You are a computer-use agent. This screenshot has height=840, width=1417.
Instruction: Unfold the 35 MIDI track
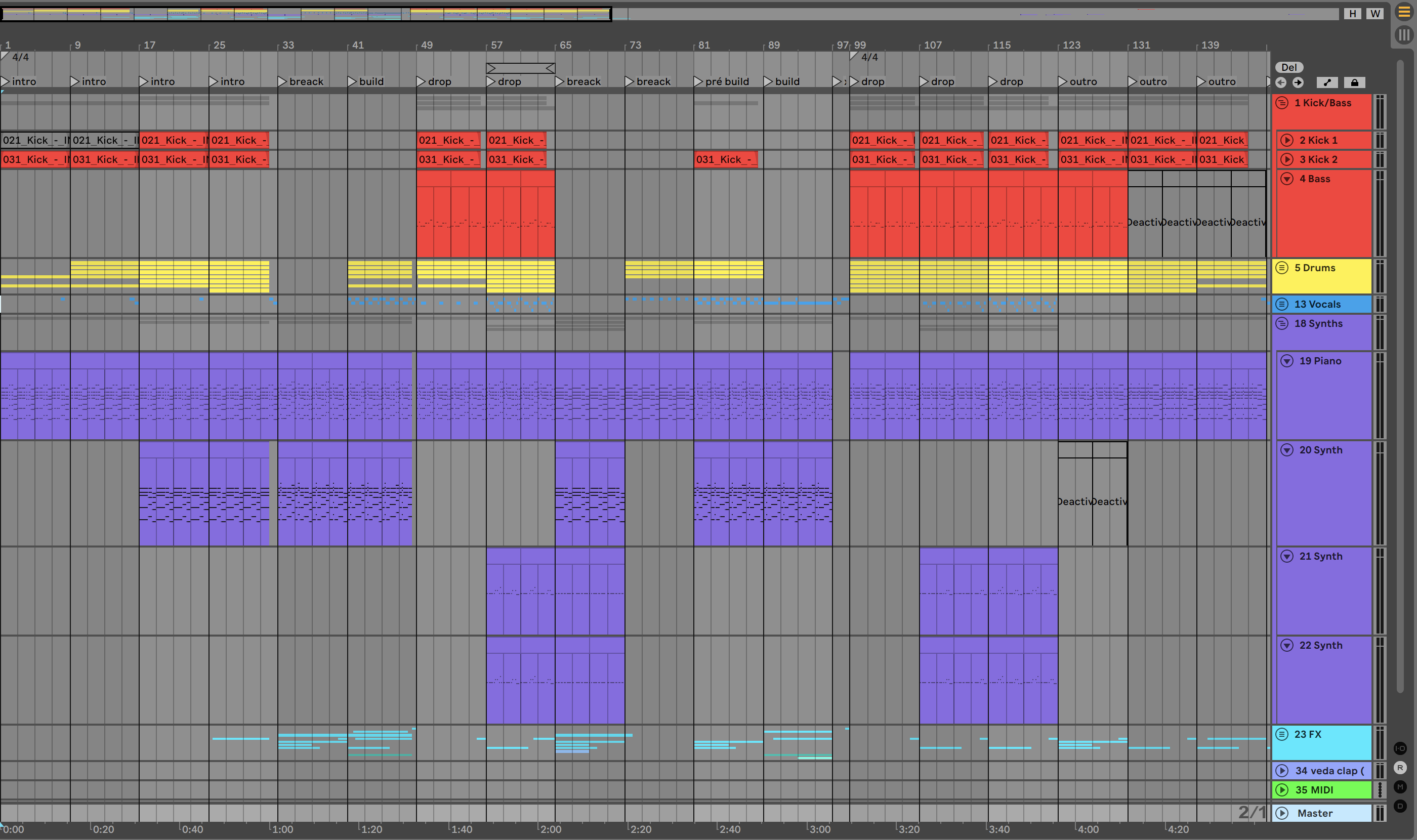[x=1282, y=789]
